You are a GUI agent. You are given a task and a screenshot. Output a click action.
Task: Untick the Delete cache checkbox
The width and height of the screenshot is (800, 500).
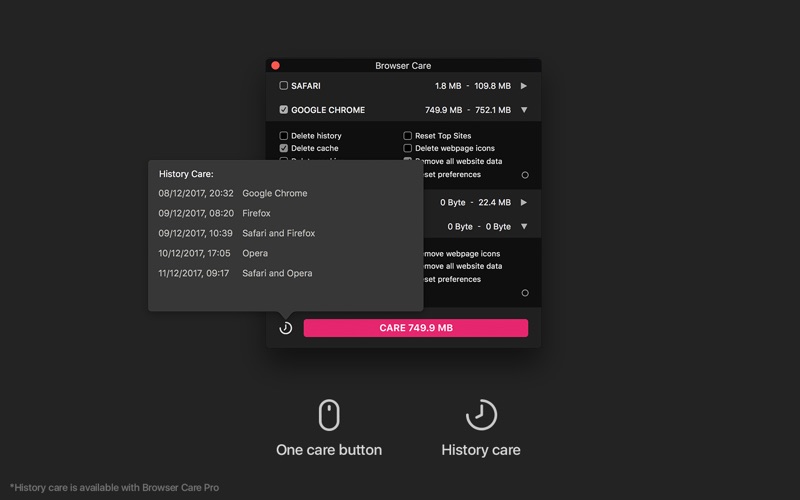[284, 148]
